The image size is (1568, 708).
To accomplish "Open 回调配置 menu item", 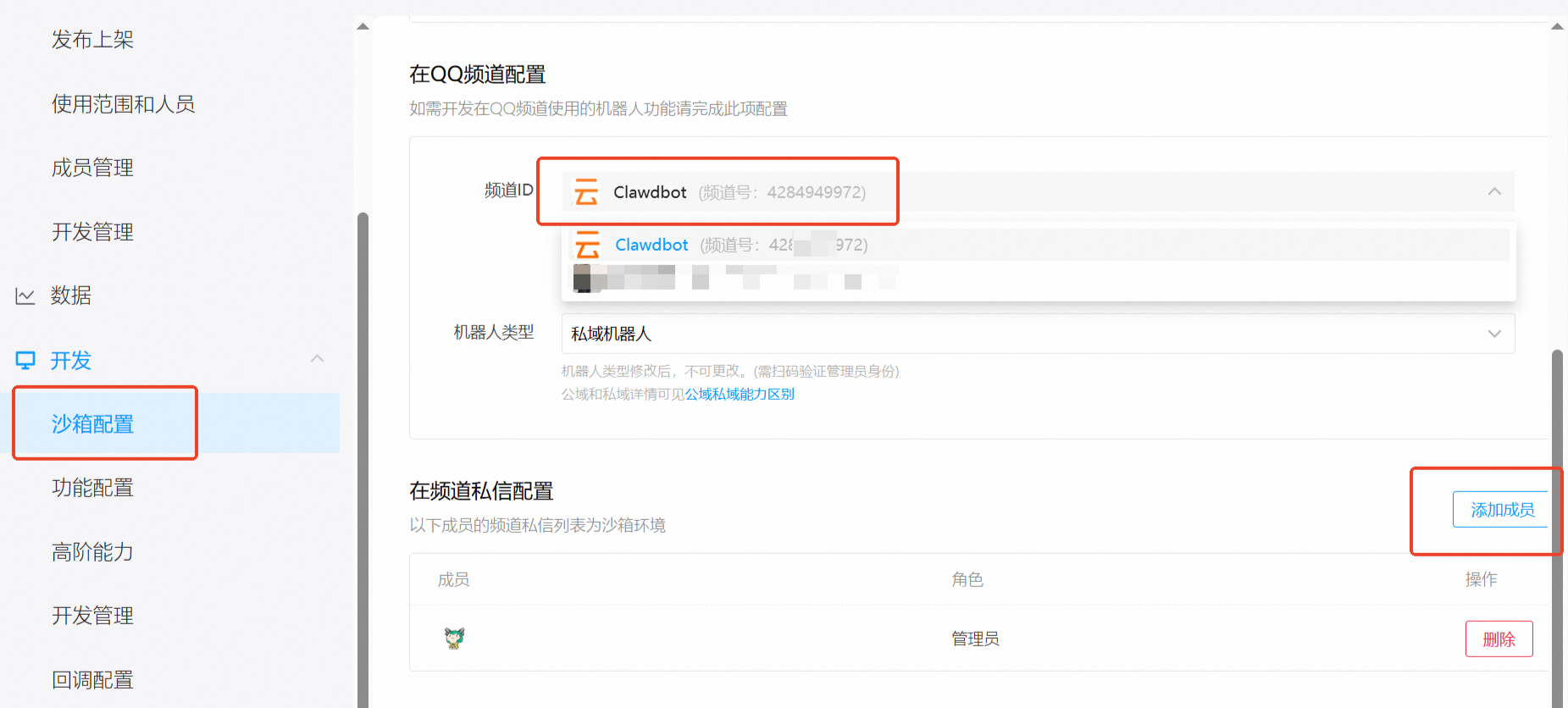I will click(92, 680).
